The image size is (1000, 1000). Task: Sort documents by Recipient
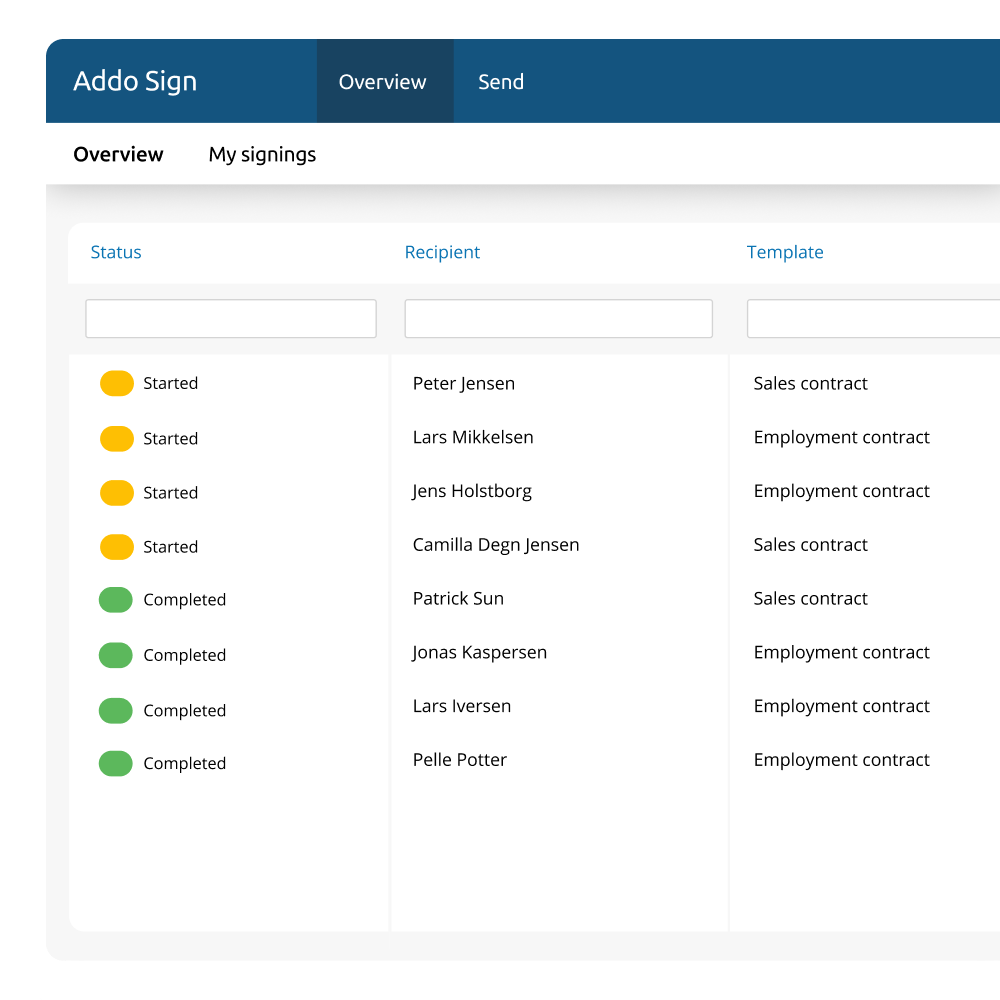(442, 252)
